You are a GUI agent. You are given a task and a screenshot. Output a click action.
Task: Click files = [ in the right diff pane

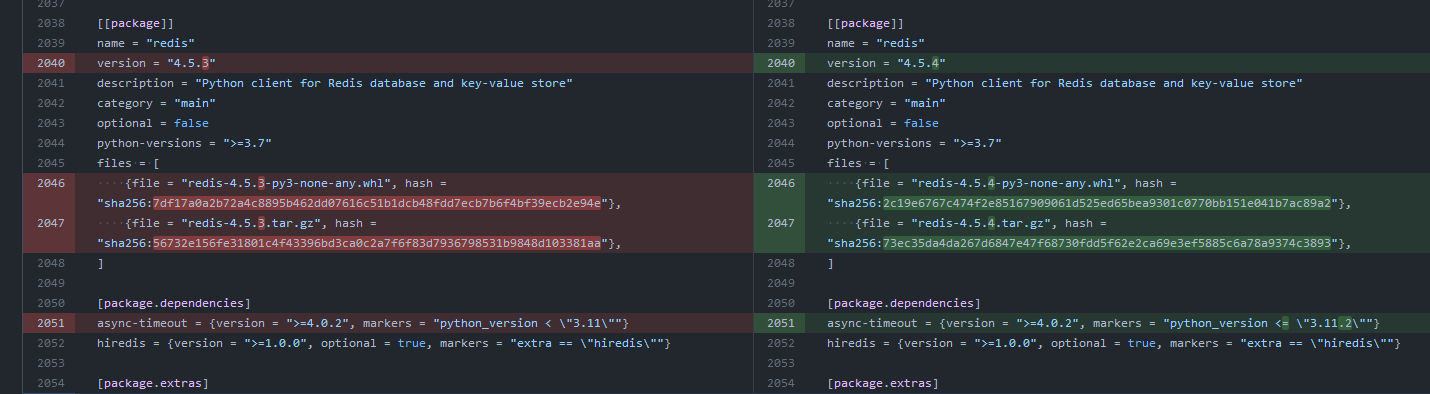tap(859, 163)
